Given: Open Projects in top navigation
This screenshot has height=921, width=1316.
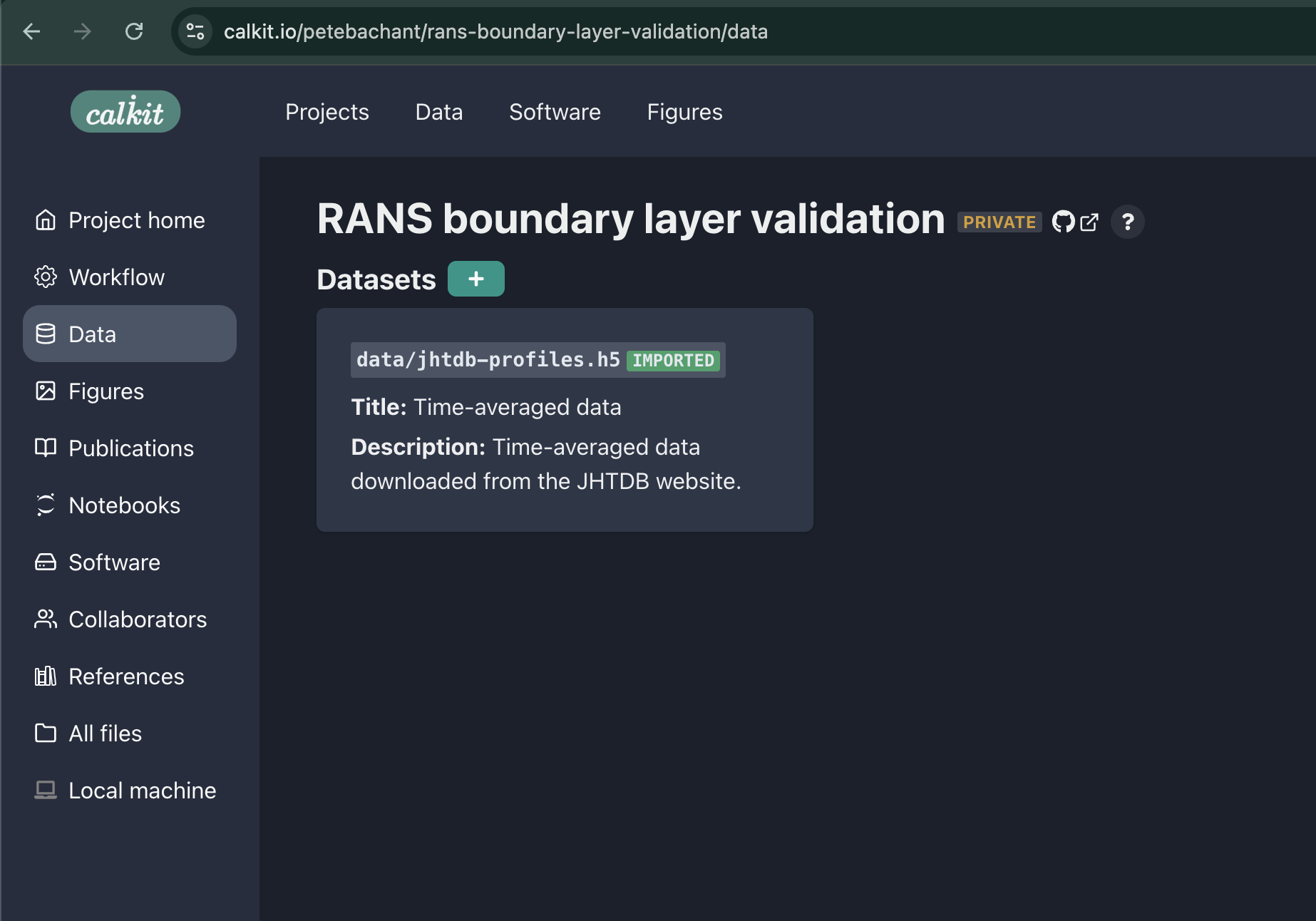Looking at the screenshot, I should (x=327, y=112).
